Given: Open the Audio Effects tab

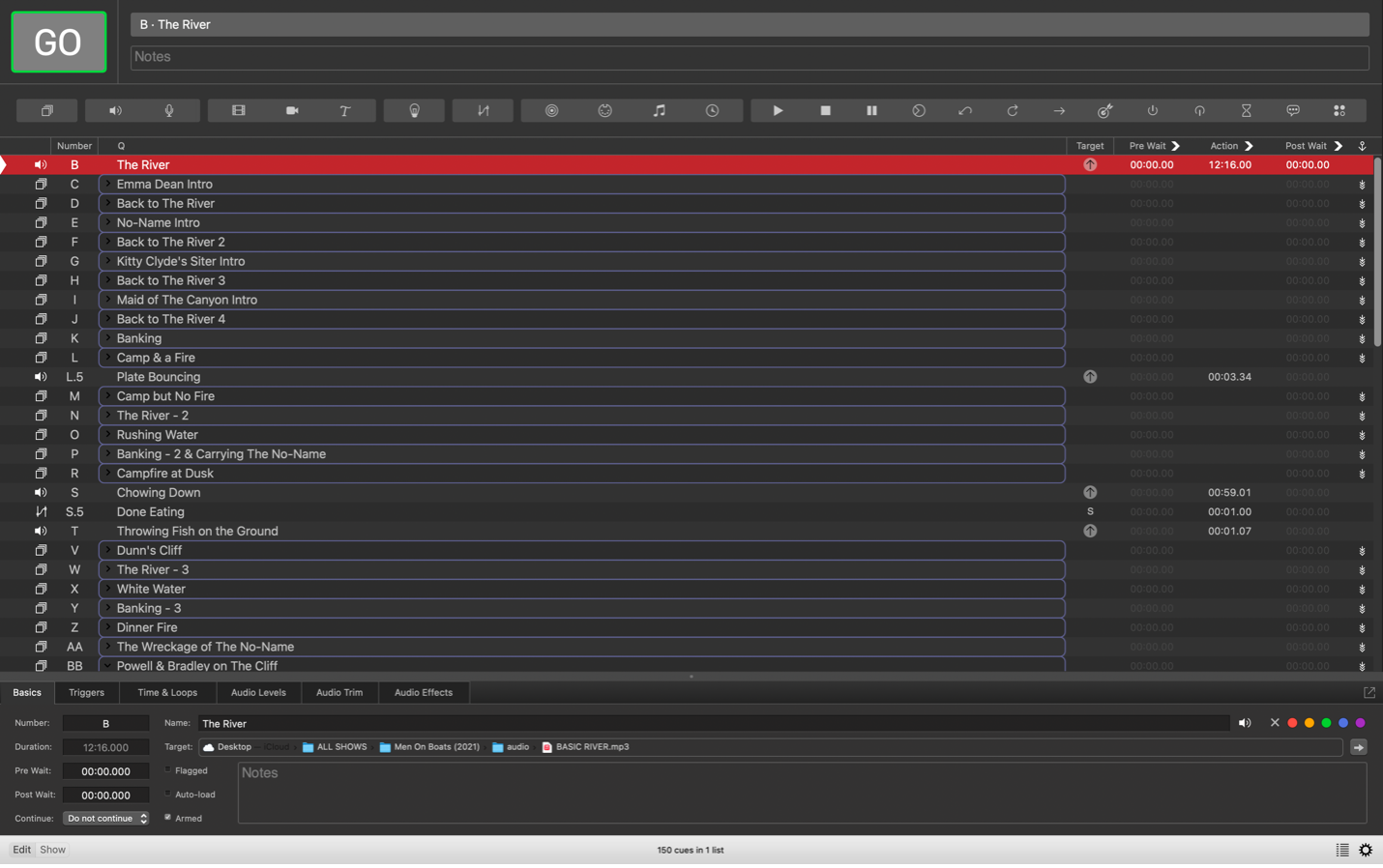Looking at the screenshot, I should [x=424, y=692].
